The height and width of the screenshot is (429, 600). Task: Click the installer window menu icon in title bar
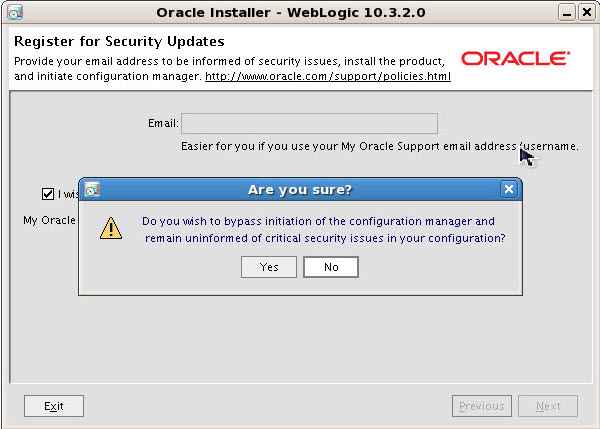tap(15, 12)
